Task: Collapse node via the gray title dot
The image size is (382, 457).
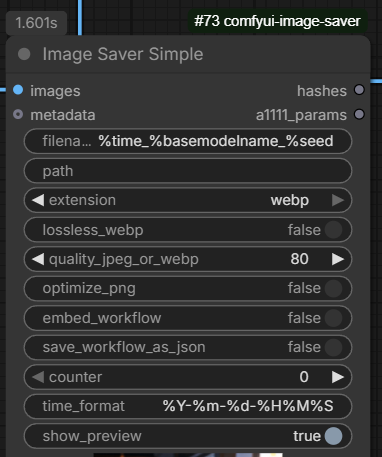Action: pos(24,54)
